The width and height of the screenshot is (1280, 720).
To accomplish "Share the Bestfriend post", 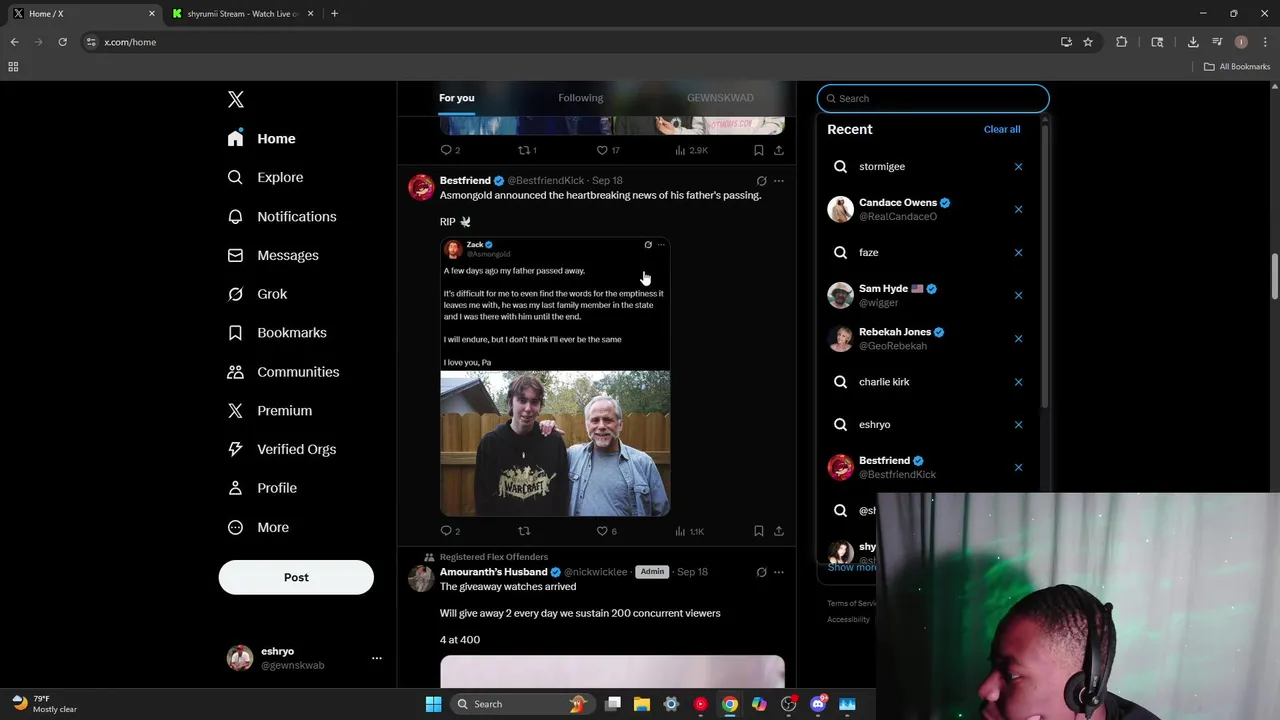I will coord(779,531).
